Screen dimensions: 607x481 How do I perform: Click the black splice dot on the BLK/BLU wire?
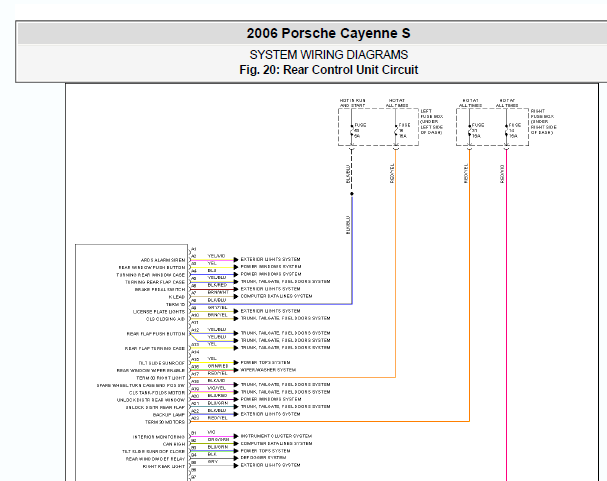point(352,193)
